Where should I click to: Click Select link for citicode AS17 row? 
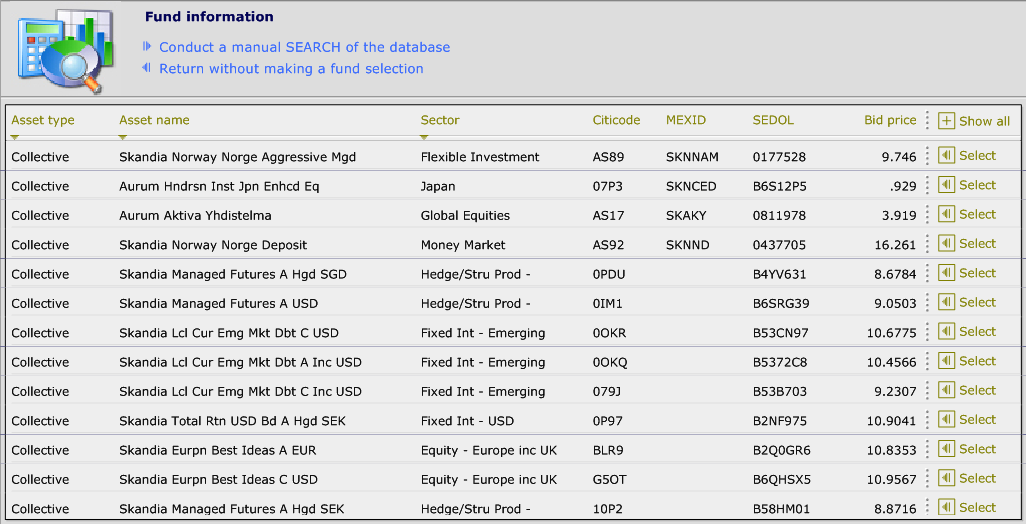tap(978, 215)
